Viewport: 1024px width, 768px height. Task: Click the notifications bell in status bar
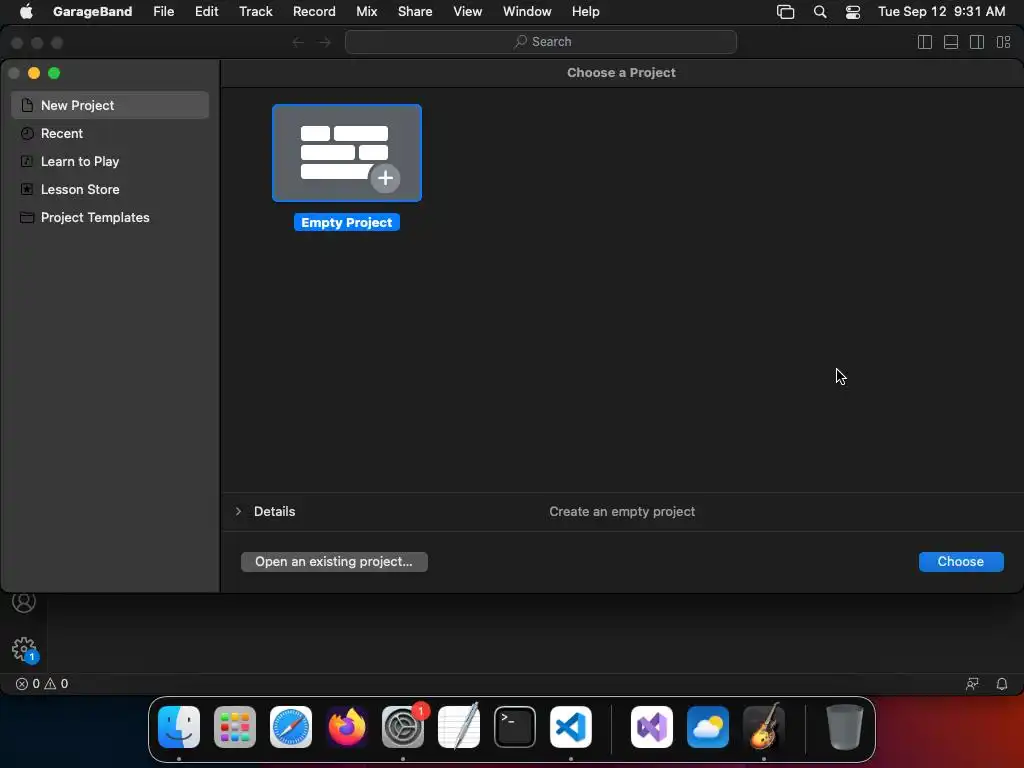pyautogui.click(x=1001, y=684)
